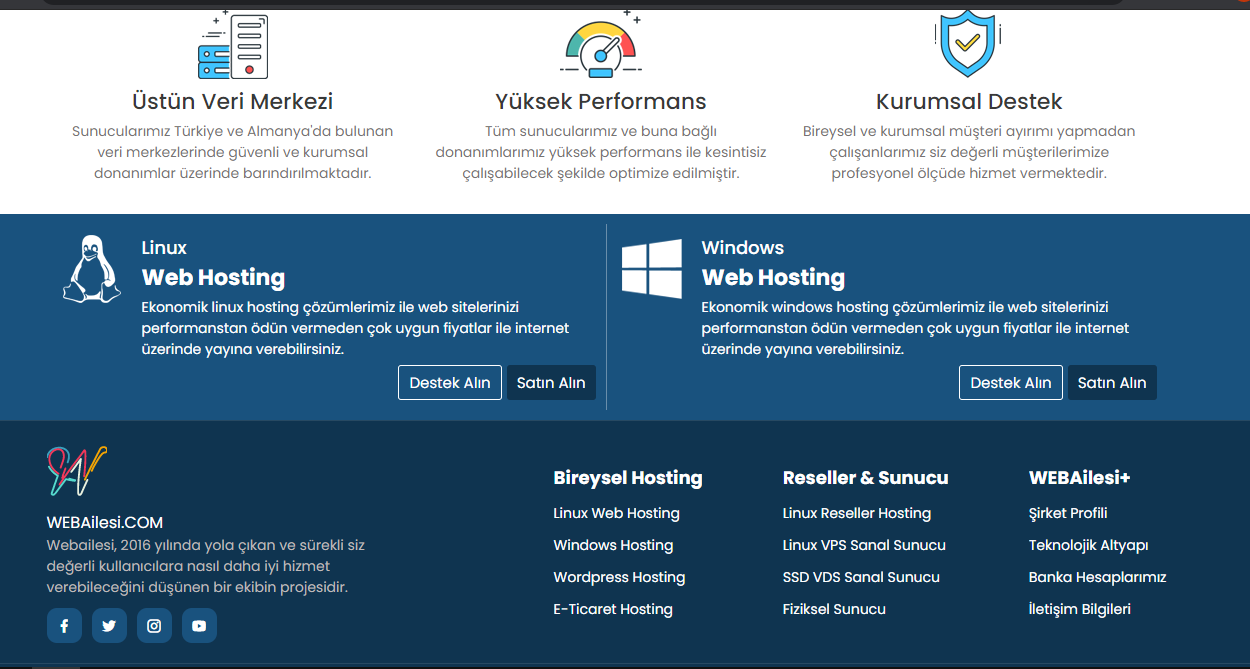Click the WEBAilesi logo in footer
The width and height of the screenshot is (1250, 669).
(77, 471)
